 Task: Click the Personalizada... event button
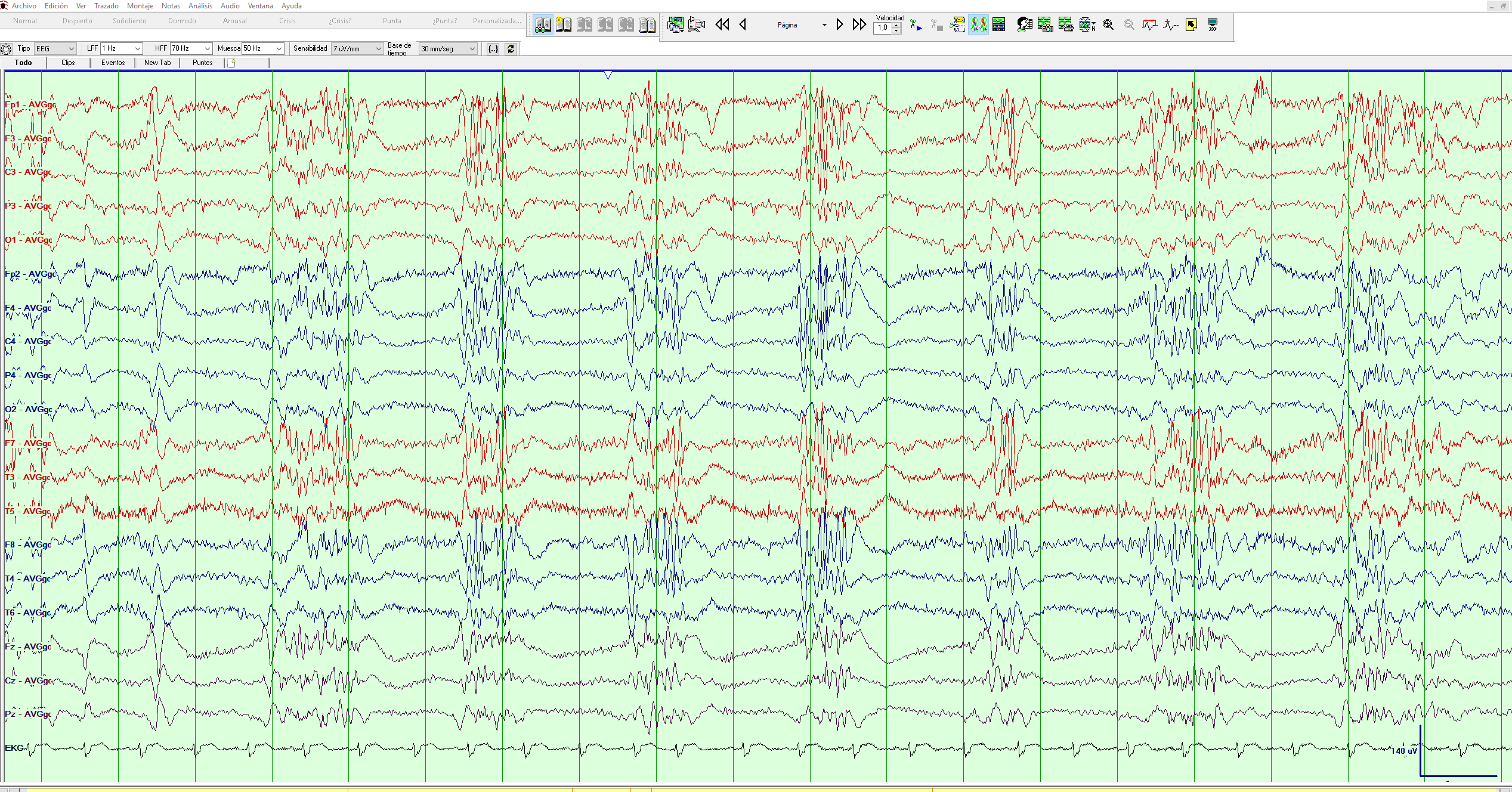tap(497, 21)
